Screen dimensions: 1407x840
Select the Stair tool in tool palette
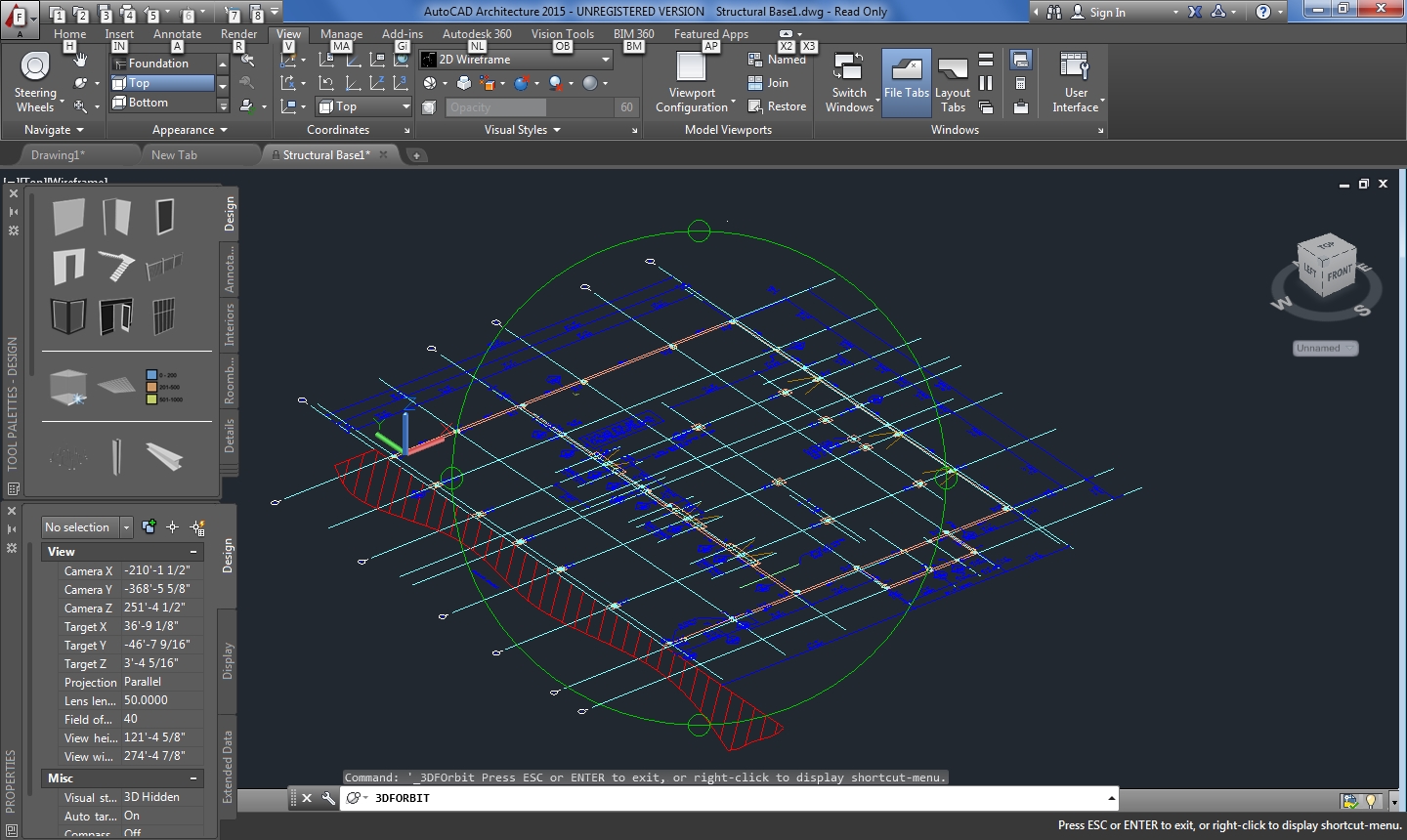116,267
